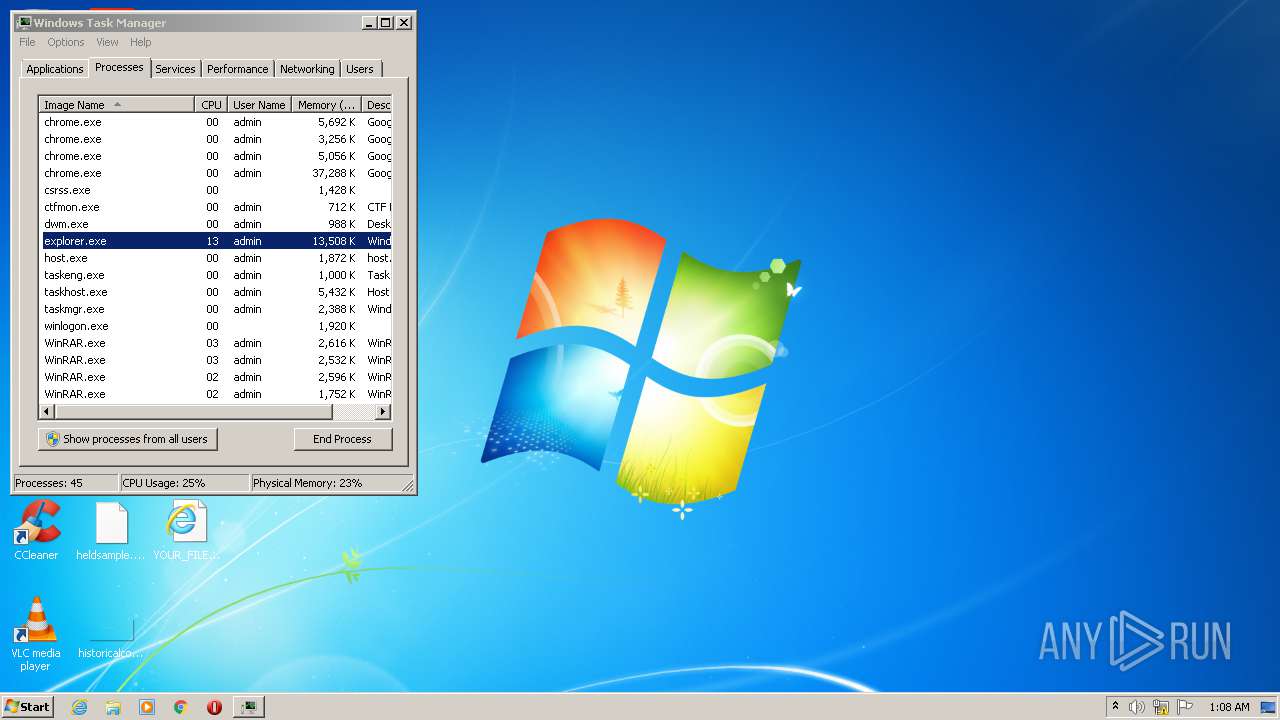Open Opera browser from the taskbar
The height and width of the screenshot is (720, 1280).
coord(214,707)
